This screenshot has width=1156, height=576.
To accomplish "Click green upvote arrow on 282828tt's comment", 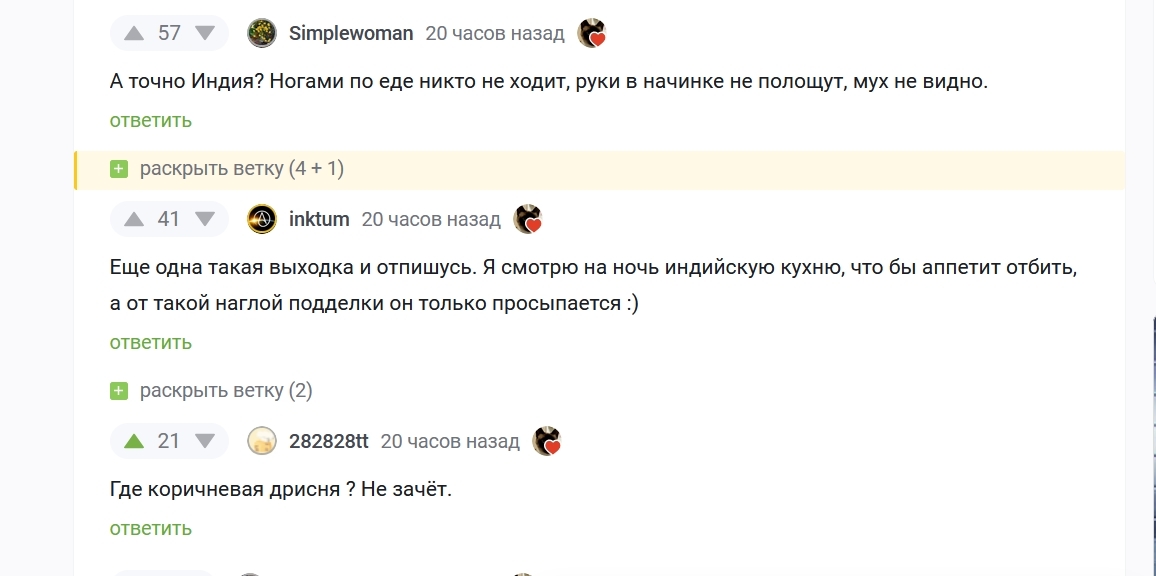I will click(x=135, y=441).
